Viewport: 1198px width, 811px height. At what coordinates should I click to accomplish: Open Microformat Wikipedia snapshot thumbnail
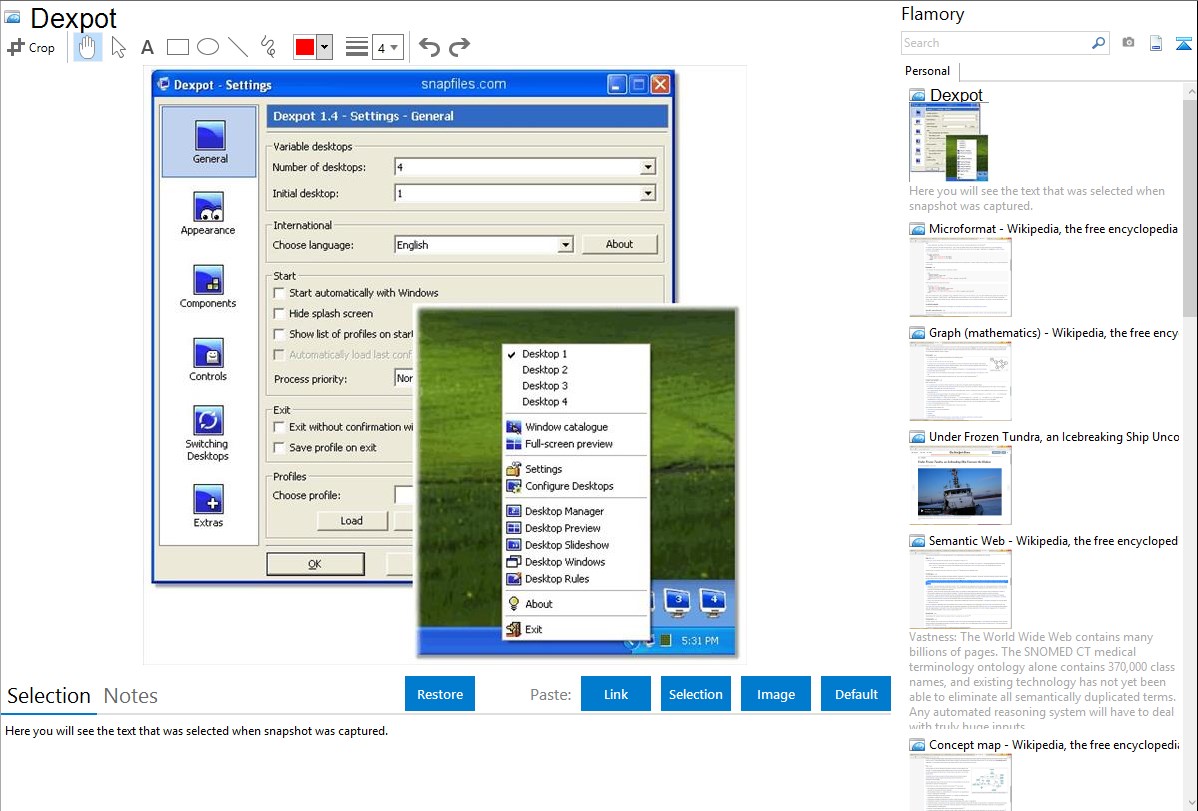click(x=960, y=277)
